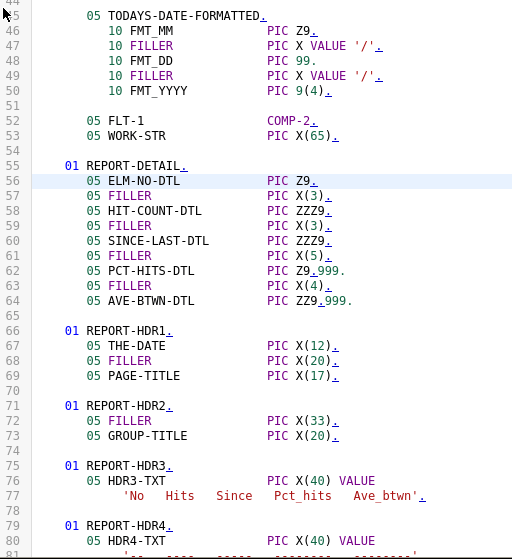The height and width of the screenshot is (559, 512).
Task: Click level number 10 on line 46
Action: click(x=115, y=31)
